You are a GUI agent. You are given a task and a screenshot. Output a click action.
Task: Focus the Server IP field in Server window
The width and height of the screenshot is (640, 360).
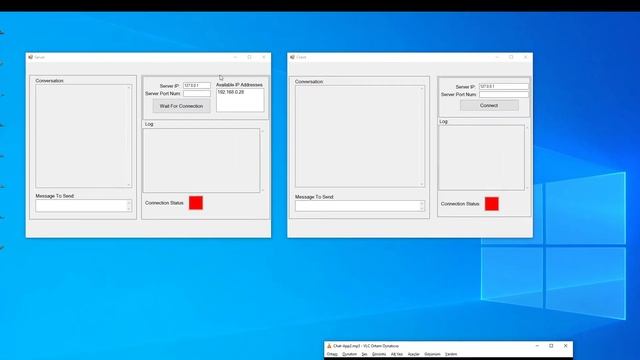197,85
